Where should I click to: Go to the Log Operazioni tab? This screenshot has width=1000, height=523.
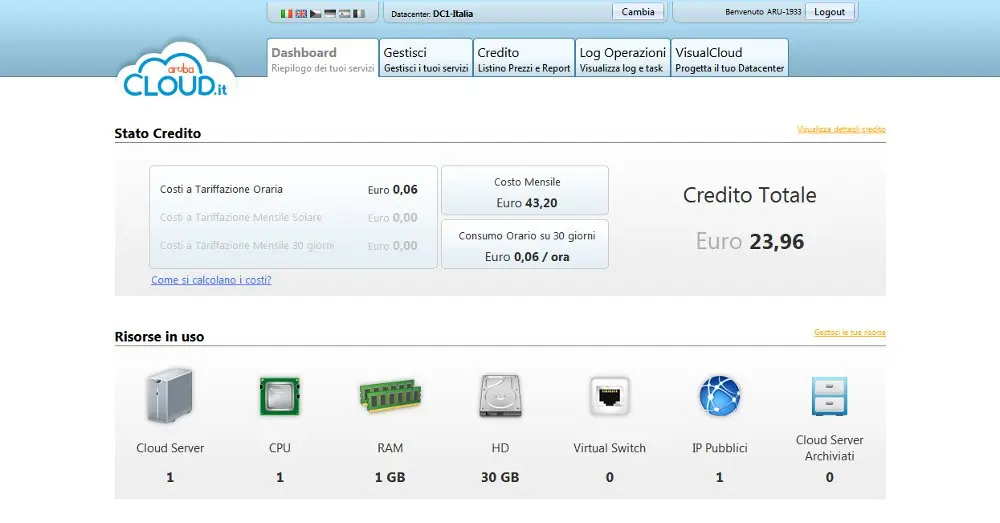pyautogui.click(x=622, y=58)
